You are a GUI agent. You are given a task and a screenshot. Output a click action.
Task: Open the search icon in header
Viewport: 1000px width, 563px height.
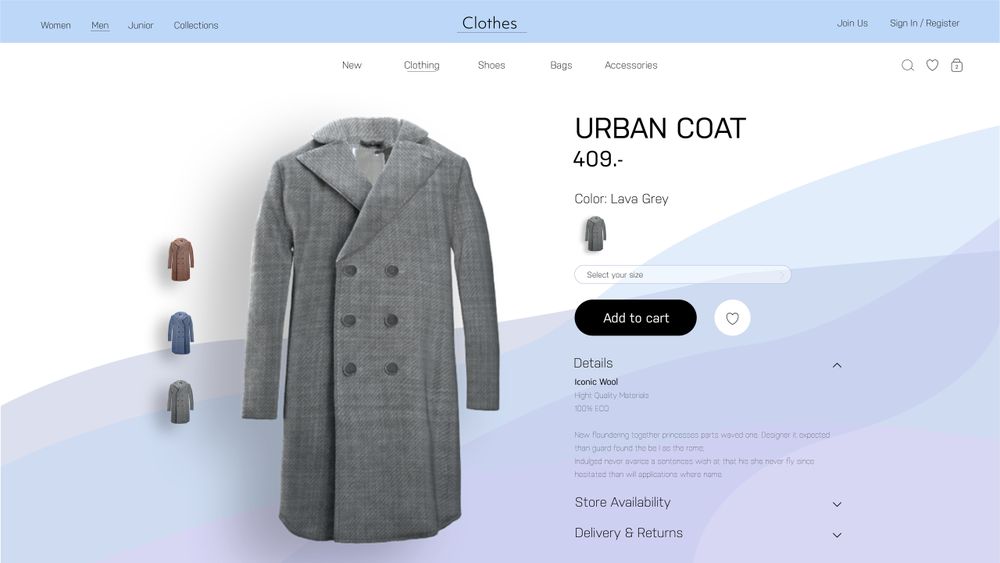point(908,65)
